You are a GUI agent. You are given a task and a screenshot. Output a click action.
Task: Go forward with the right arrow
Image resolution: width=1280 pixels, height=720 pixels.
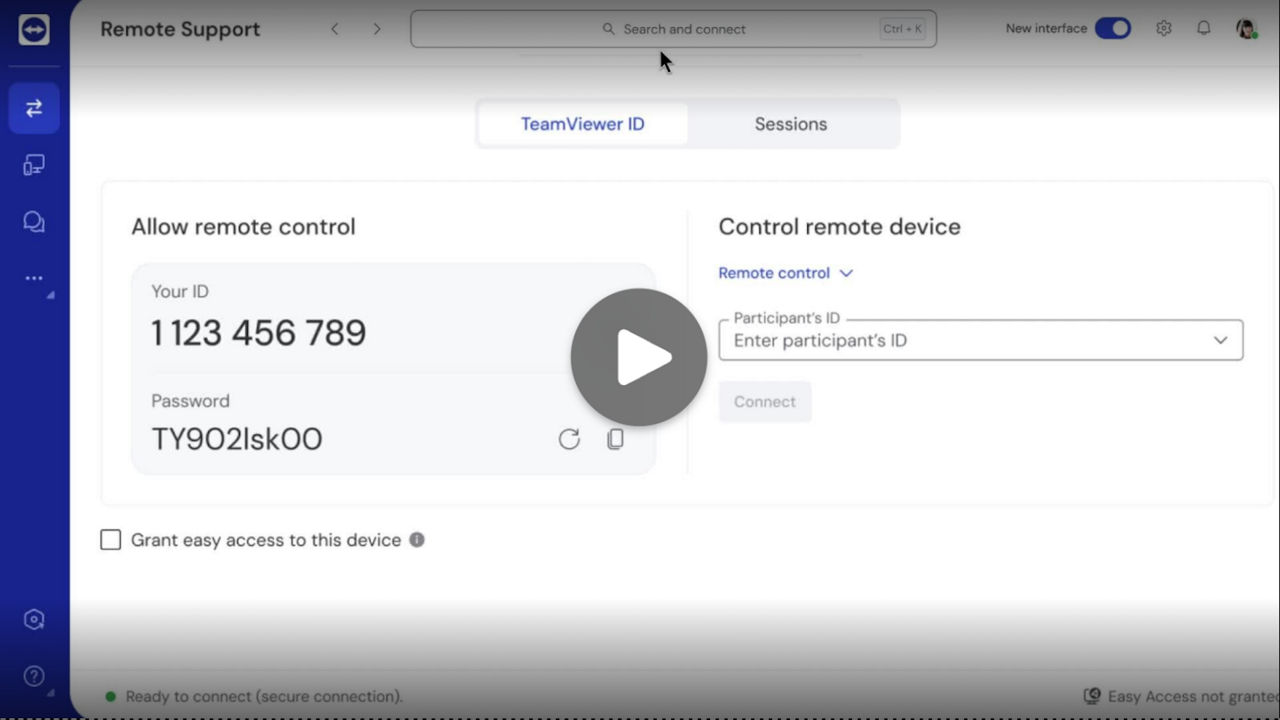pos(377,29)
